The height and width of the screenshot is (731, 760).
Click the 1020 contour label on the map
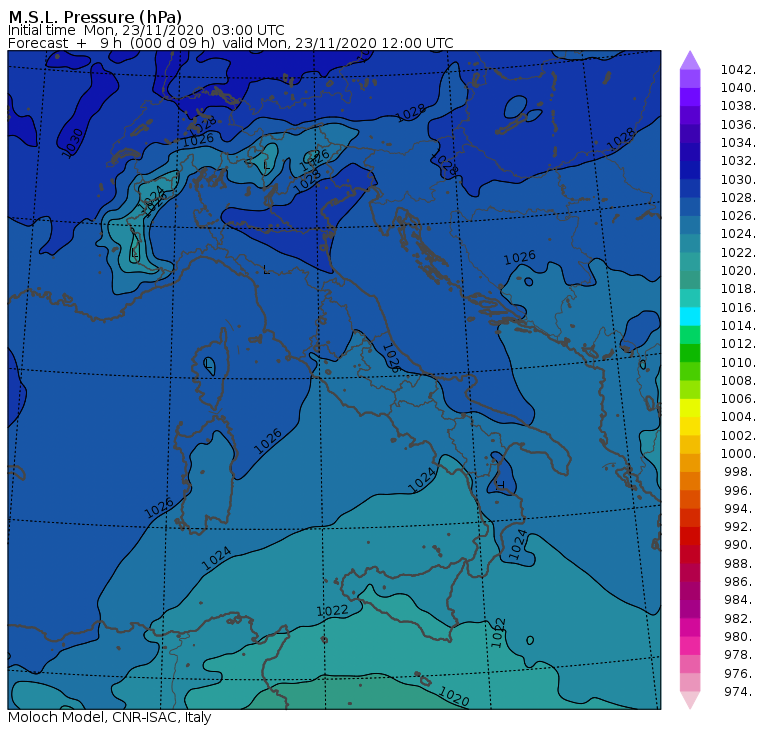pyautogui.click(x=454, y=697)
